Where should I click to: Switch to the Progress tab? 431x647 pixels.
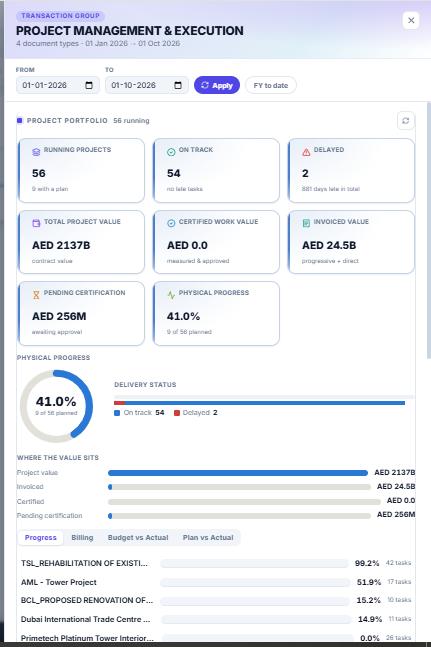point(40,538)
